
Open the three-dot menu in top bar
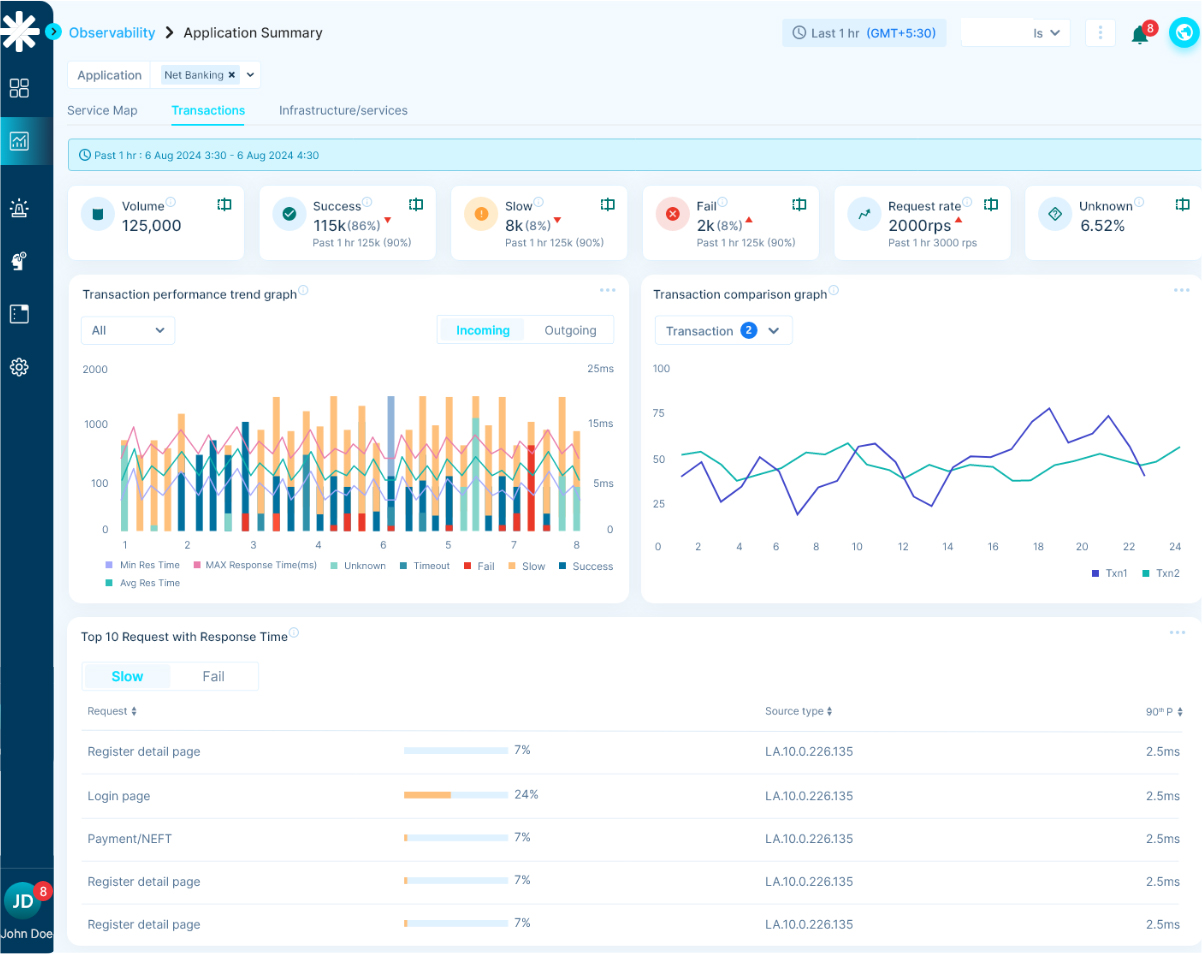pyautogui.click(x=1100, y=33)
